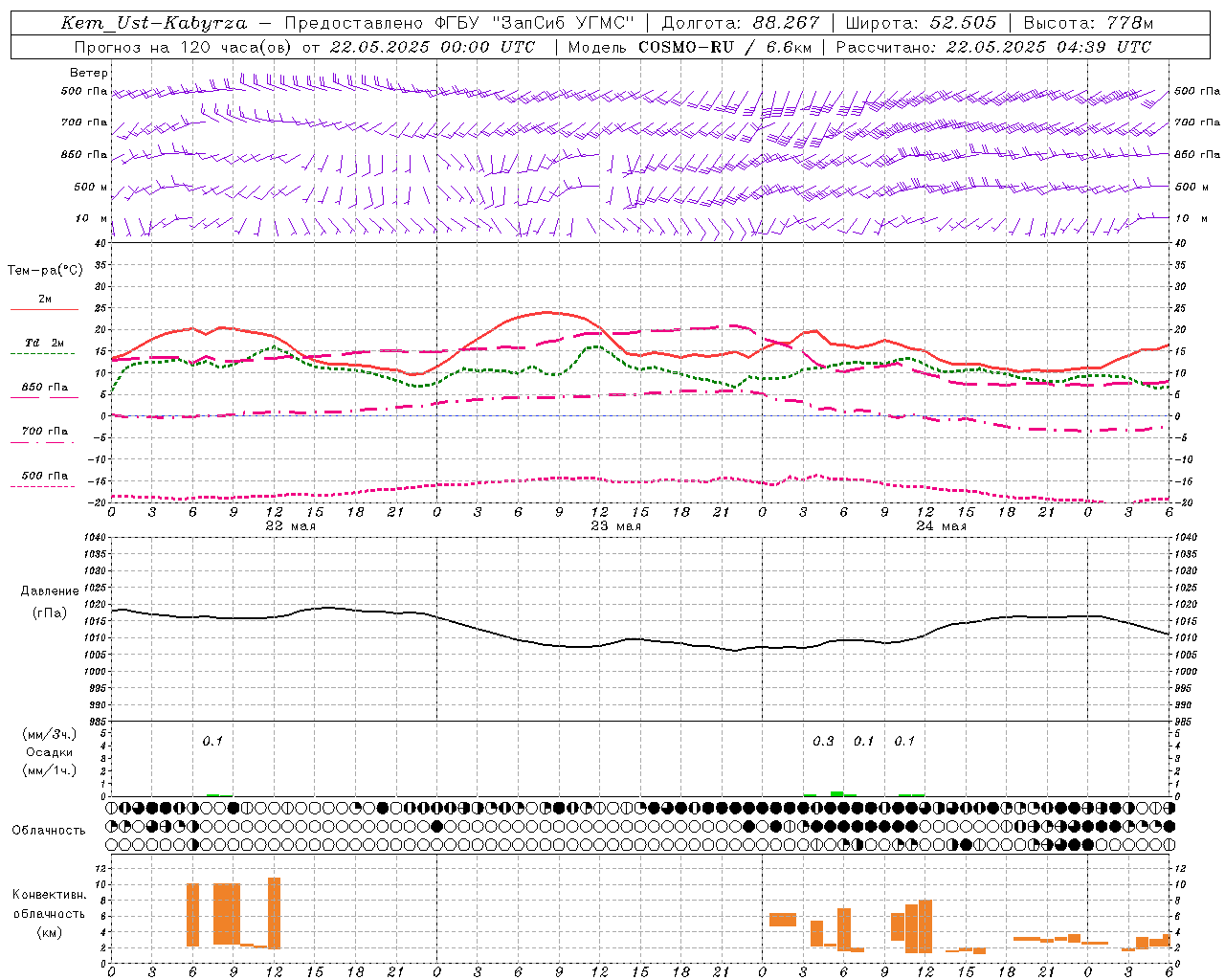The width and height of the screenshot is (1225, 980).
Task: Click the "22 мая" date label
Action: click(x=290, y=526)
